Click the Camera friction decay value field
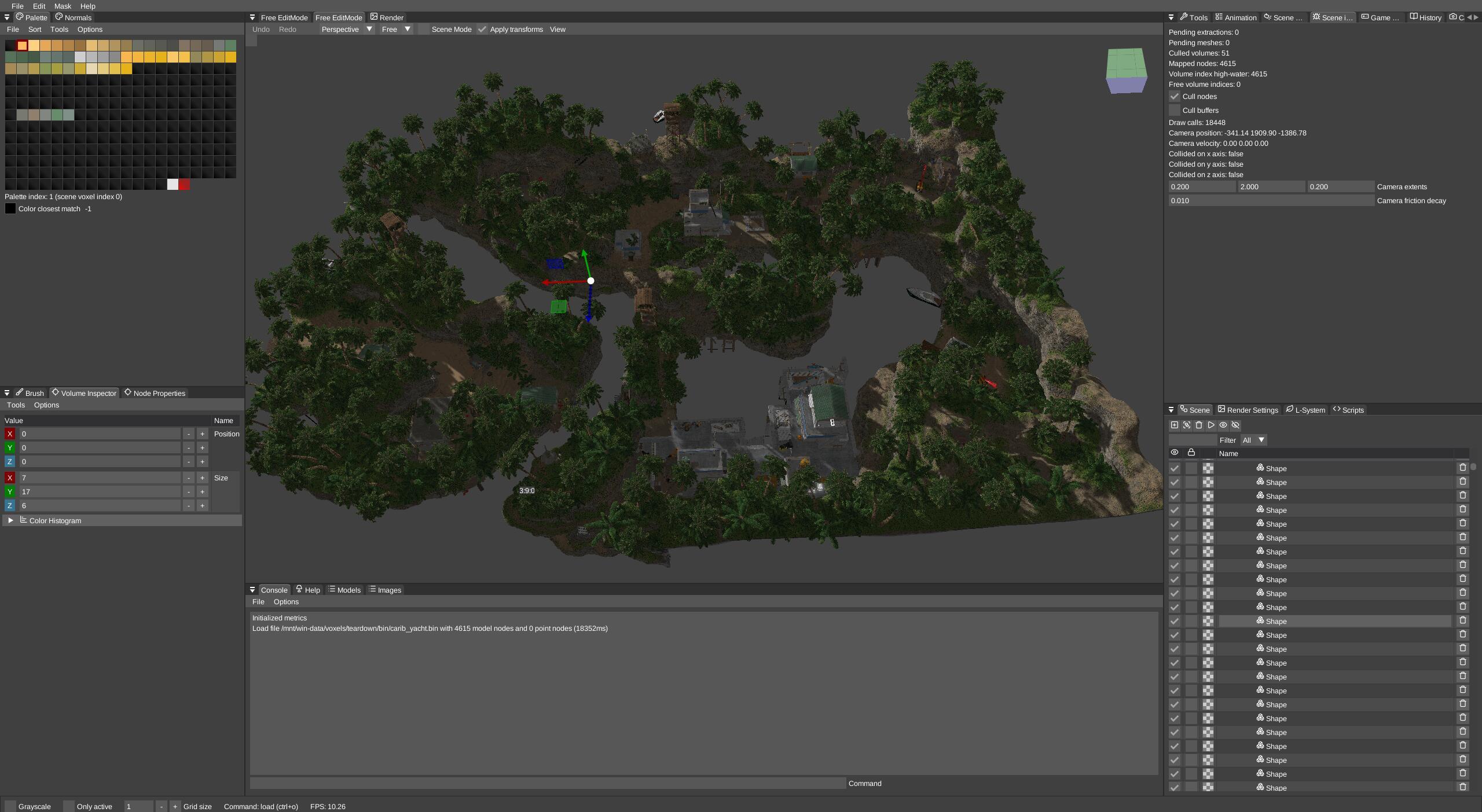This screenshot has height=812, width=1482. tap(1271, 200)
